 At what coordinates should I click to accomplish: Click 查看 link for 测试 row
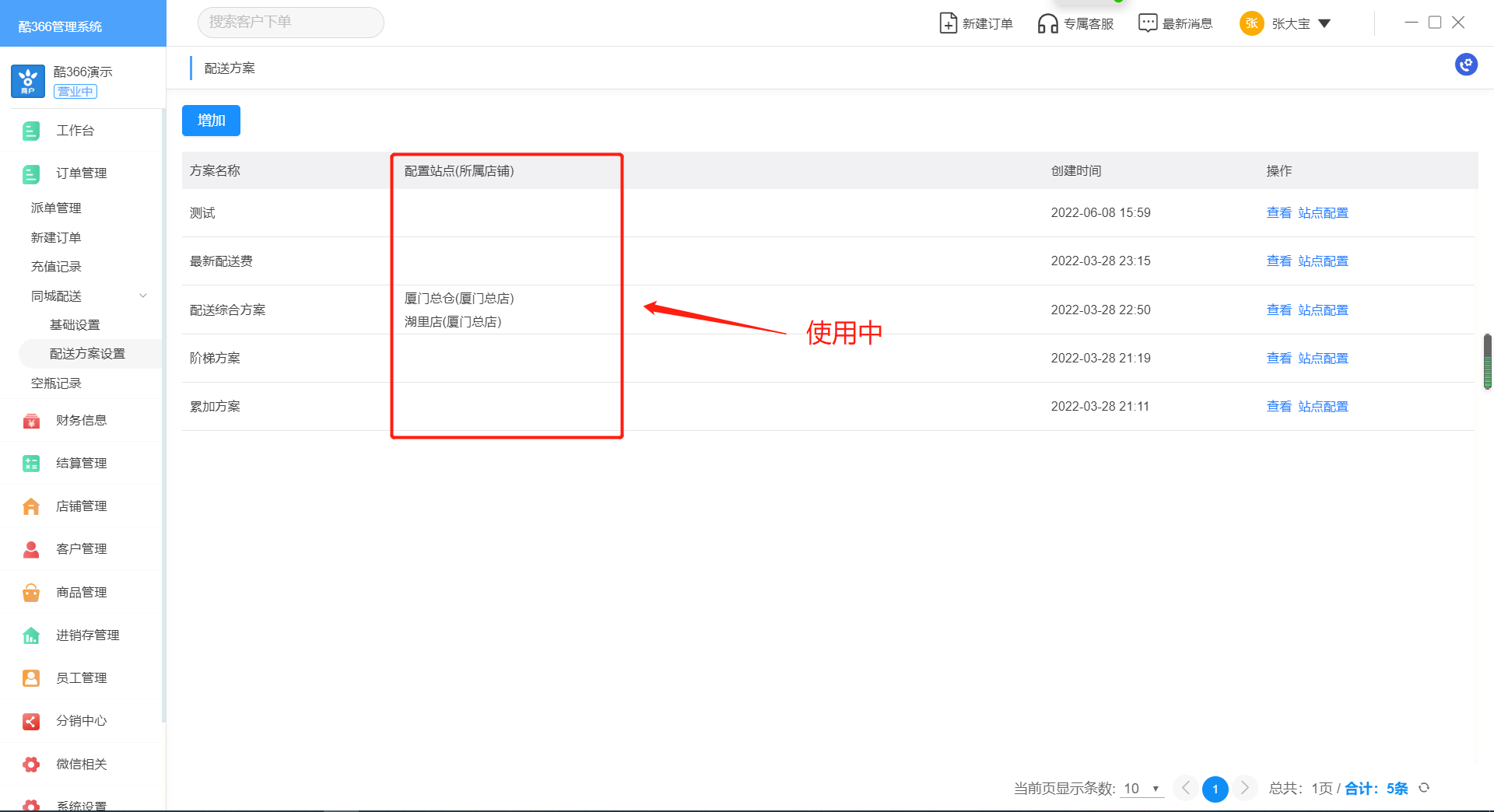coord(1278,212)
